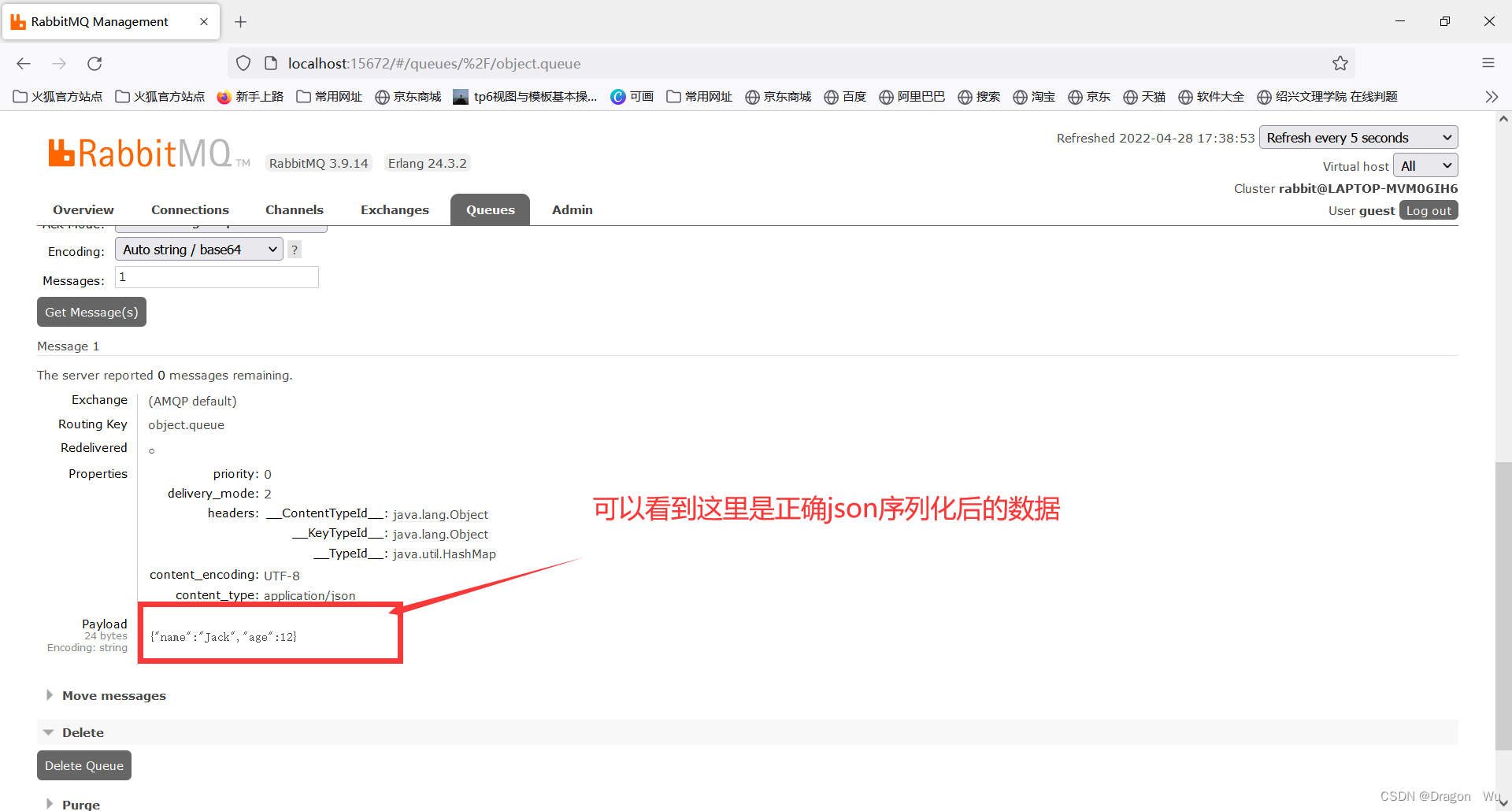Click the page info icon in address bar

271,64
